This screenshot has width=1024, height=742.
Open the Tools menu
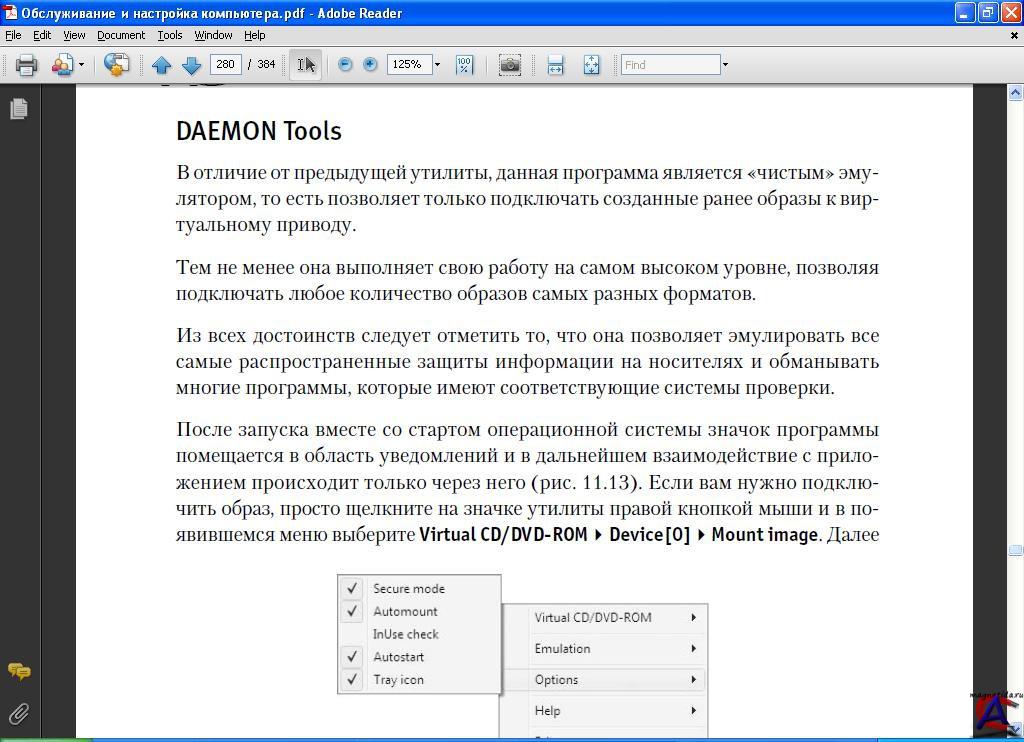[169, 35]
